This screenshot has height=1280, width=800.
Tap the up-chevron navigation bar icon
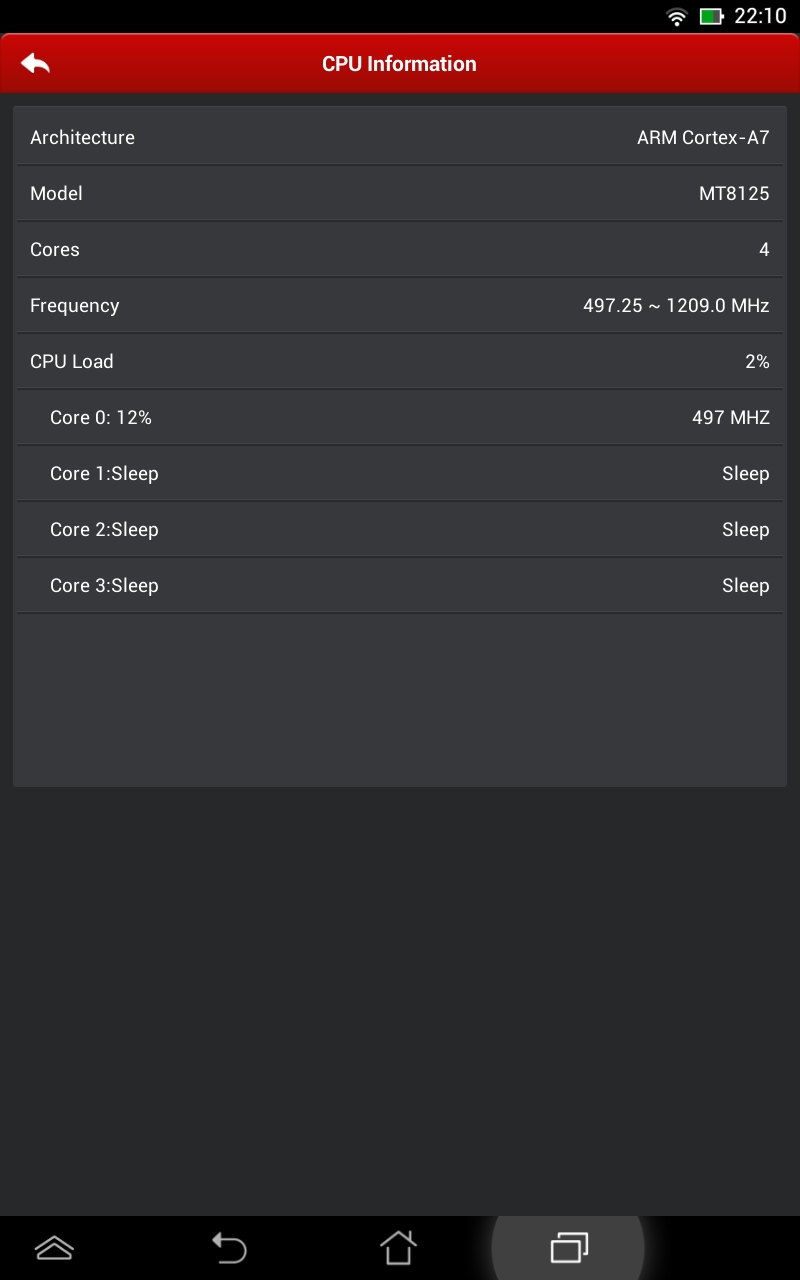[x=54, y=1248]
